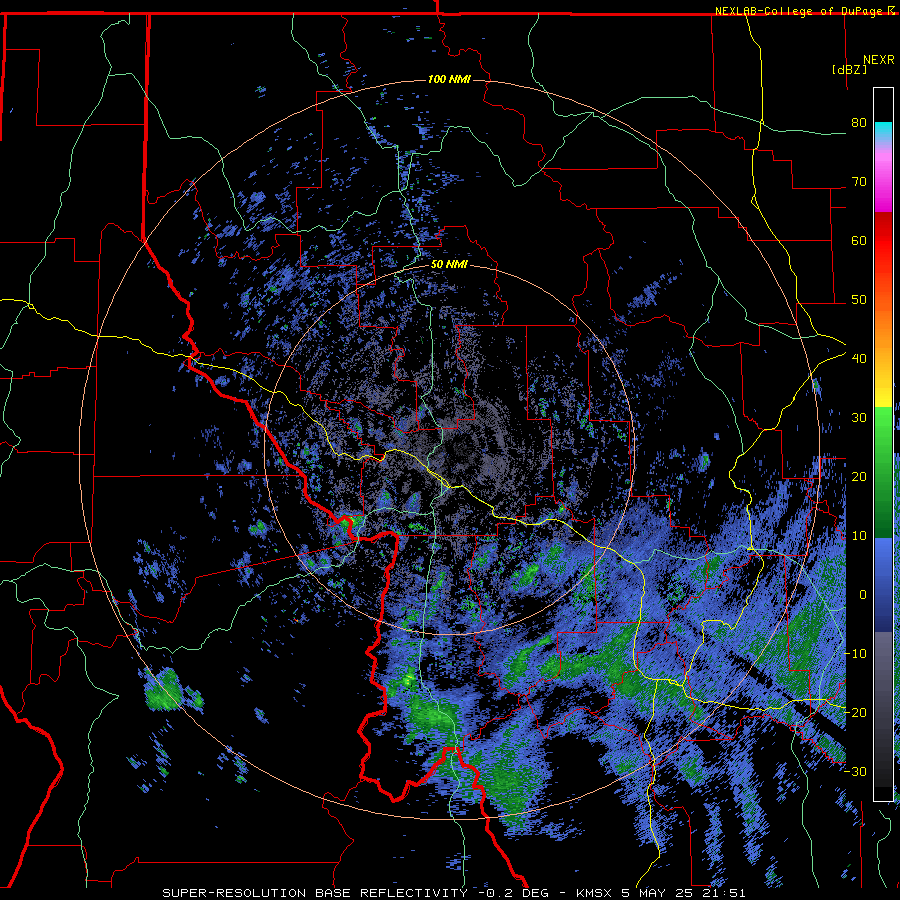
Task: Click the cyan top segment of color bar
Action: [883, 133]
